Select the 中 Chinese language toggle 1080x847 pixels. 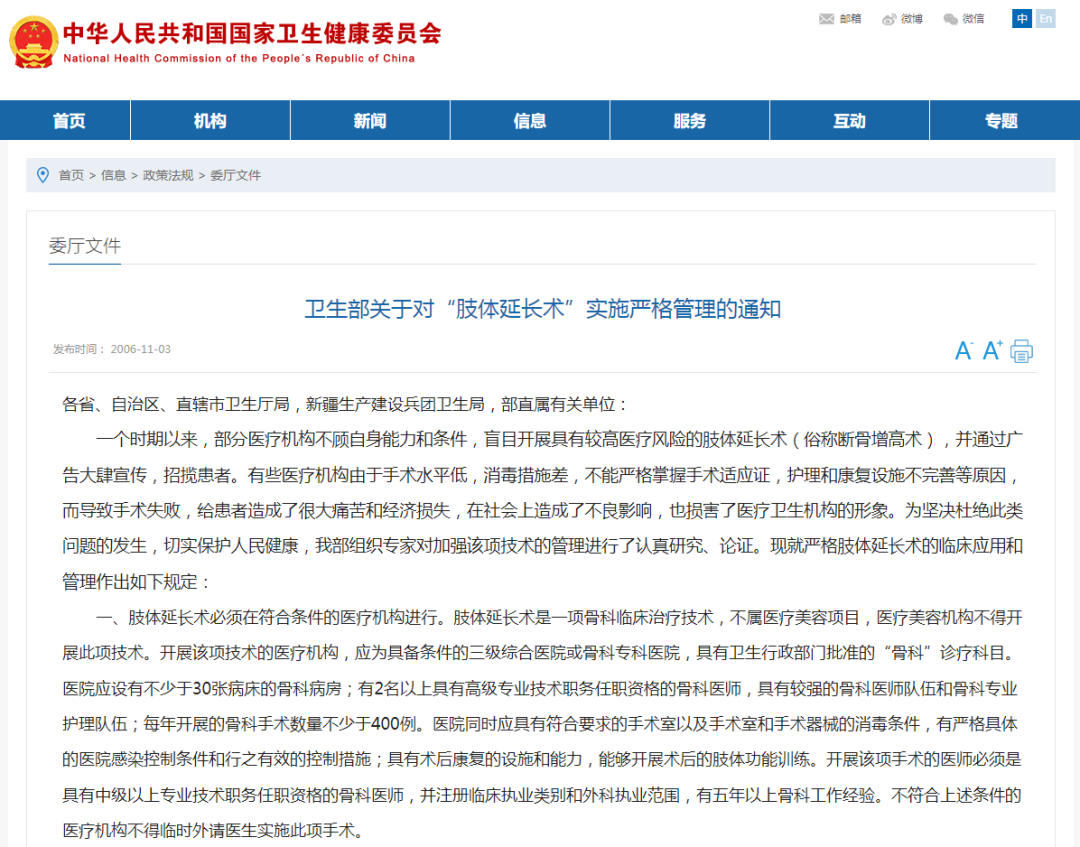coord(1021,18)
